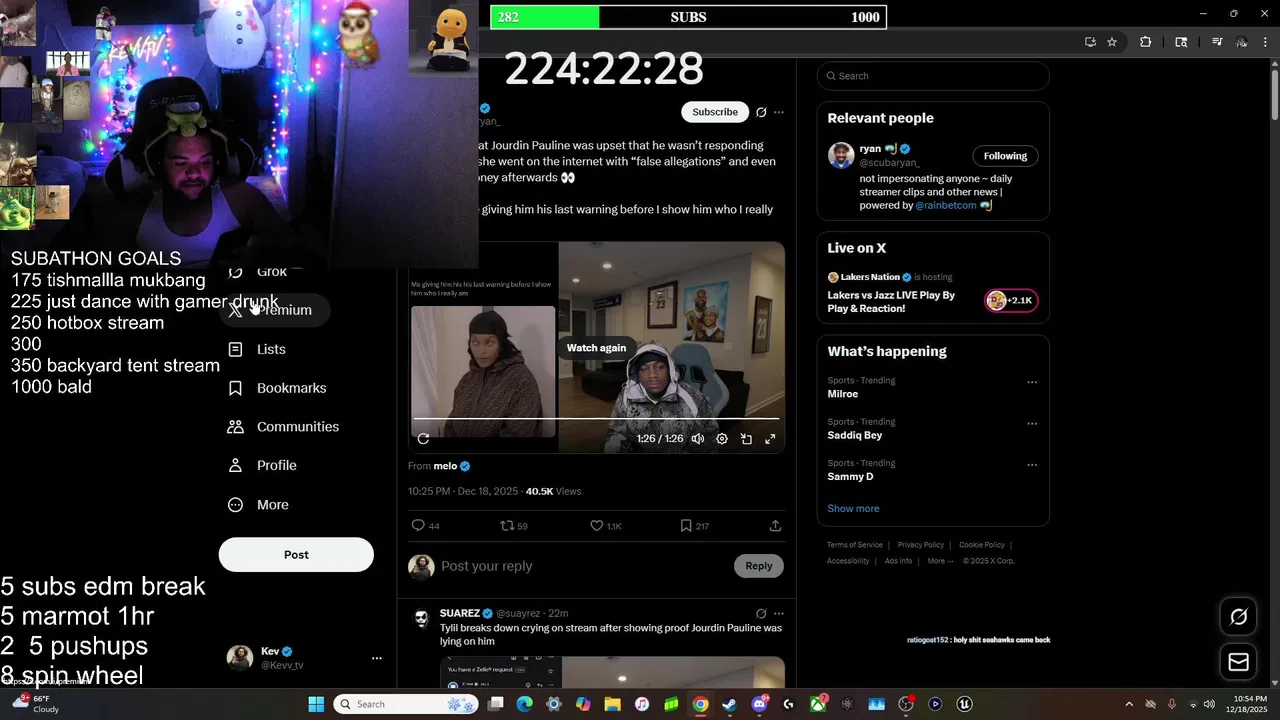Image resolution: width=1280 pixels, height=720 pixels.
Task: Click the grey Reply button
Action: coord(759,566)
